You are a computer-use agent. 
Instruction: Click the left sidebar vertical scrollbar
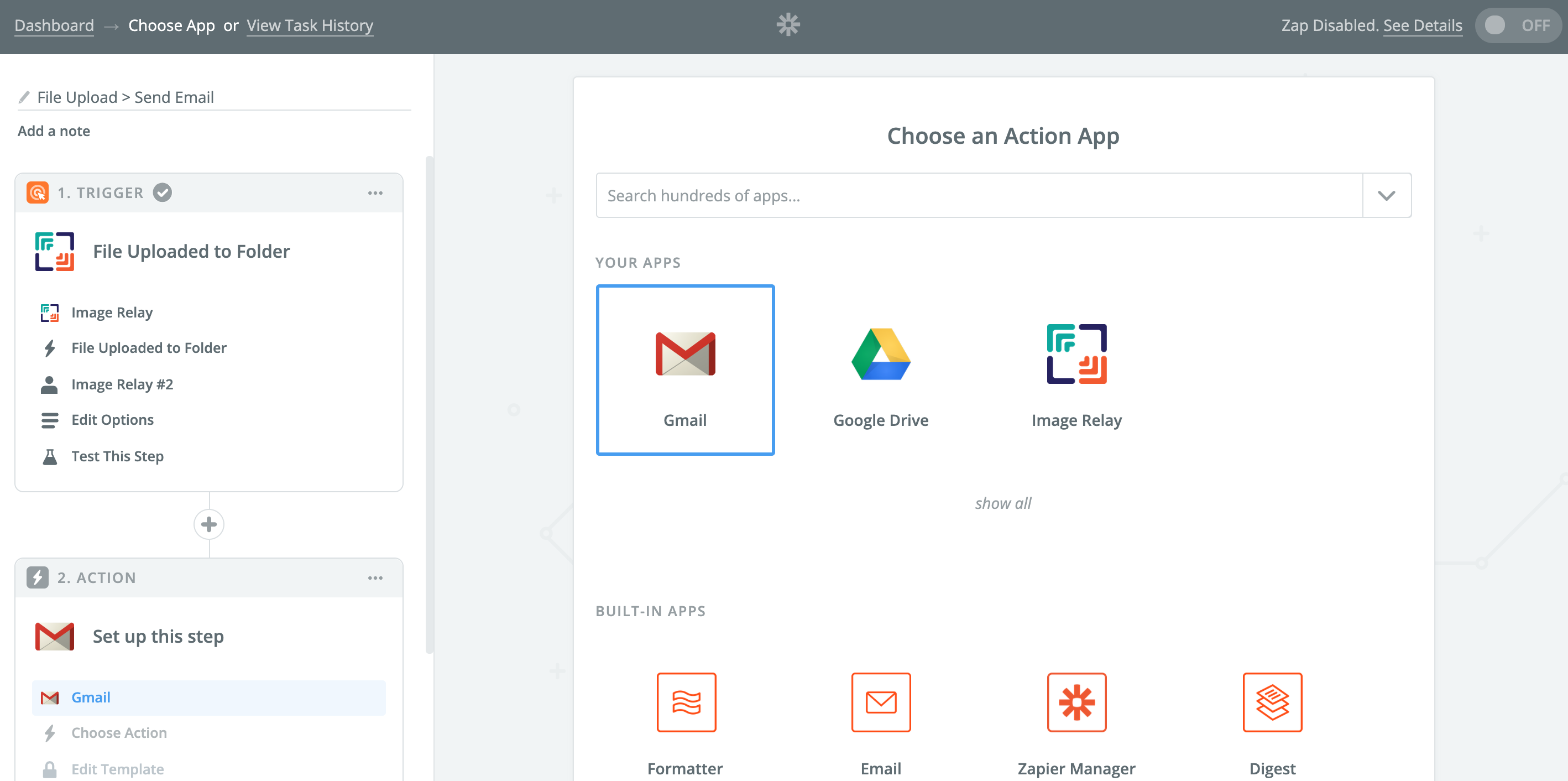[x=429, y=405]
